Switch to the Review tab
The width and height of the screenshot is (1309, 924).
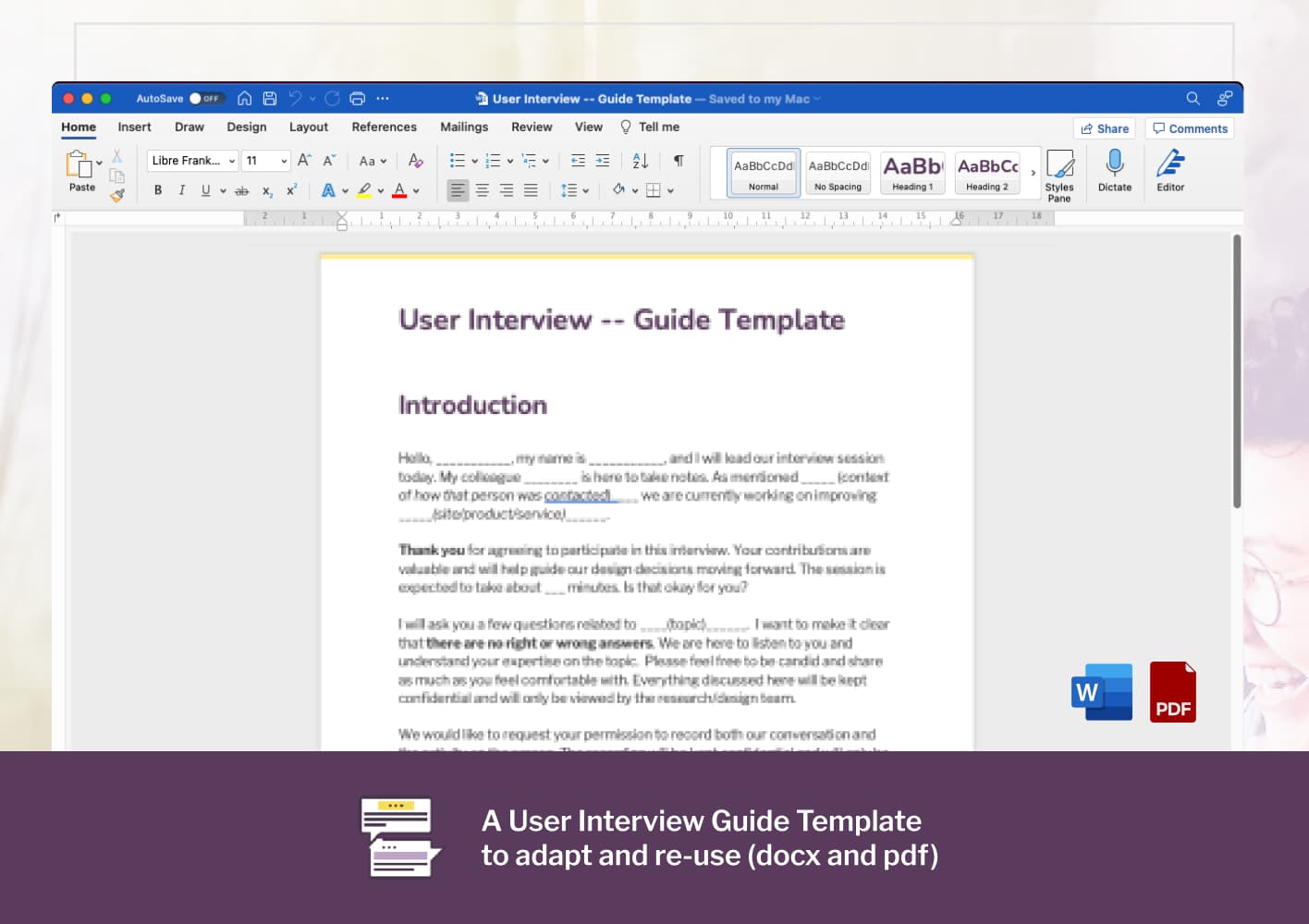[x=532, y=128]
